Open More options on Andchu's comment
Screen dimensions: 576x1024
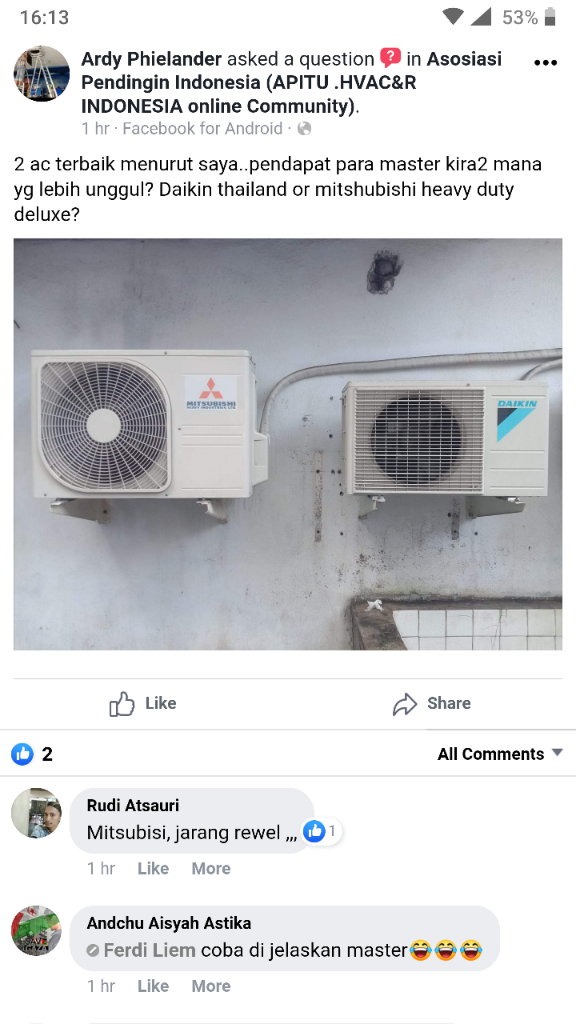211,986
